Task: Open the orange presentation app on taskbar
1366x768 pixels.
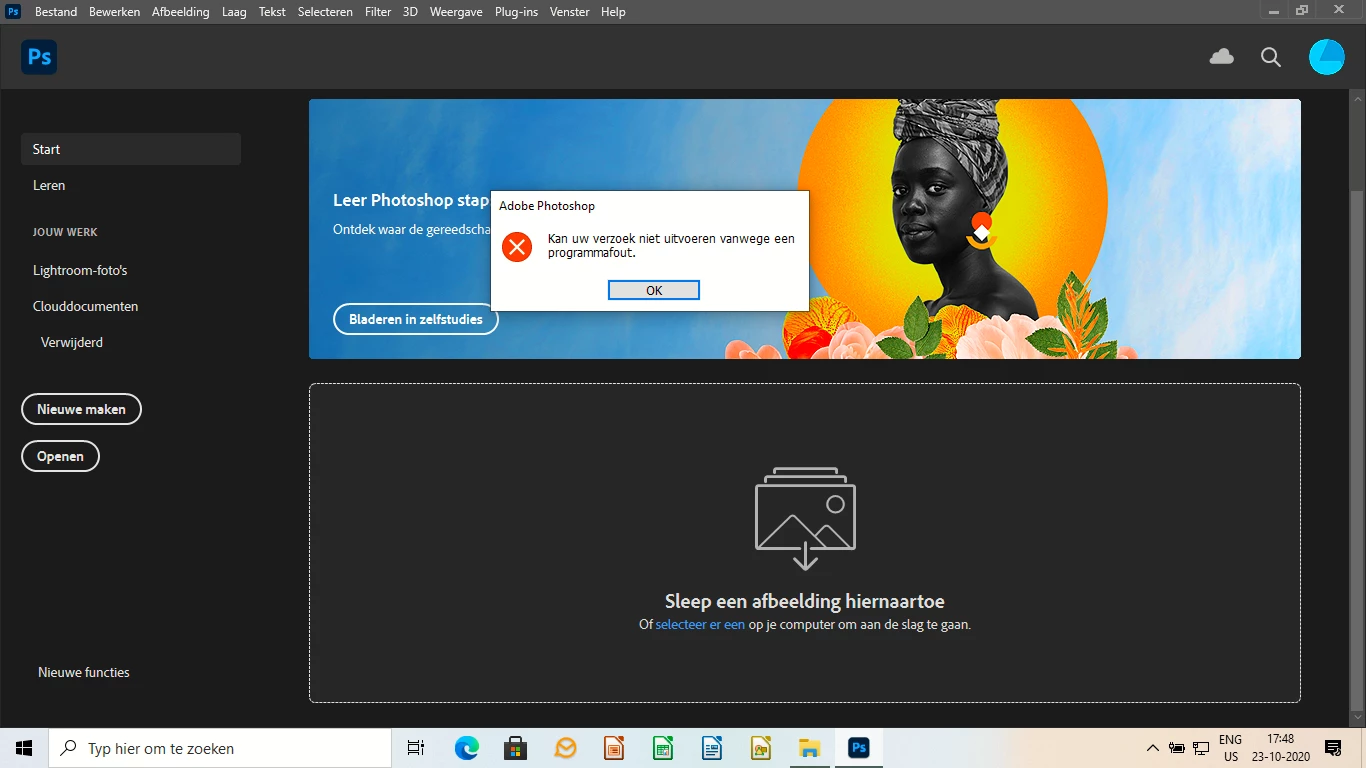Action: click(x=614, y=748)
